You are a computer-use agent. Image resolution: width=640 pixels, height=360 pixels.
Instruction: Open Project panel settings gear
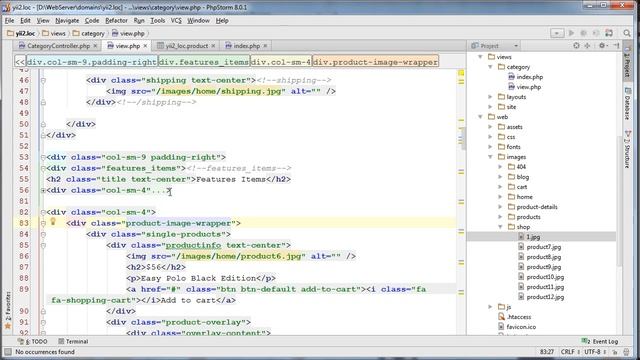click(602, 46)
